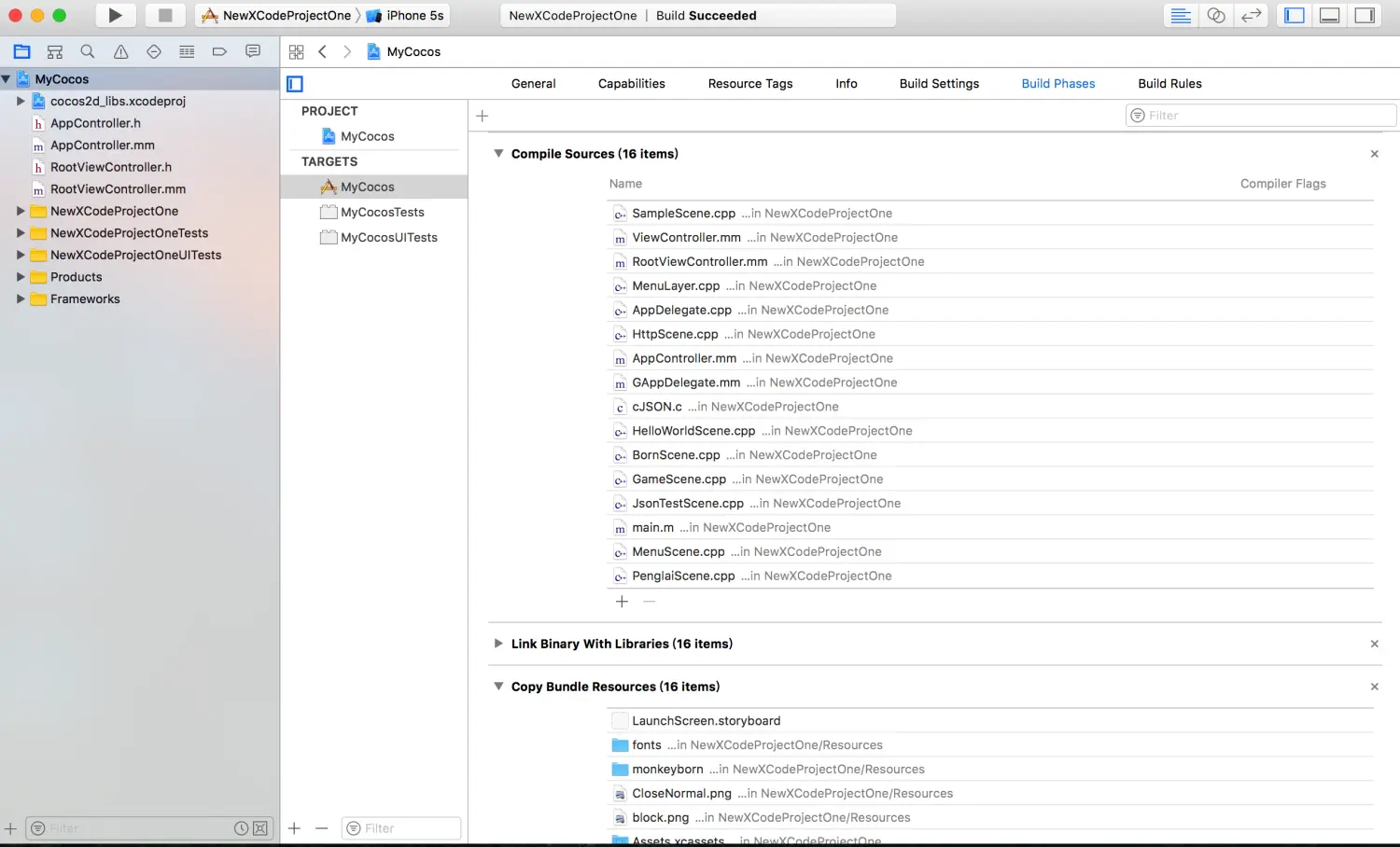Open the Resource Tags tab
The image size is (1400, 847).
pyautogui.click(x=750, y=84)
